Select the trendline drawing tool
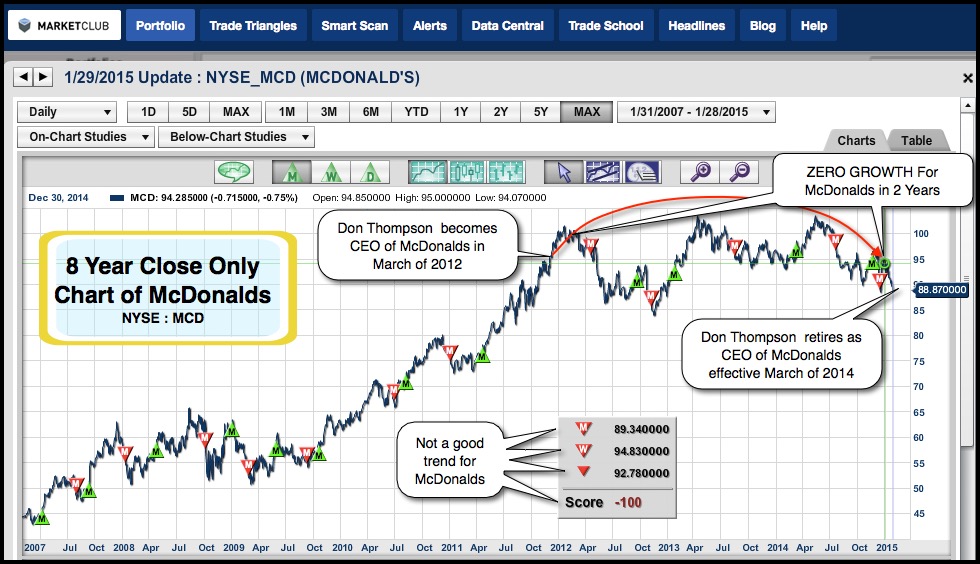This screenshot has width=980, height=564. (603, 172)
